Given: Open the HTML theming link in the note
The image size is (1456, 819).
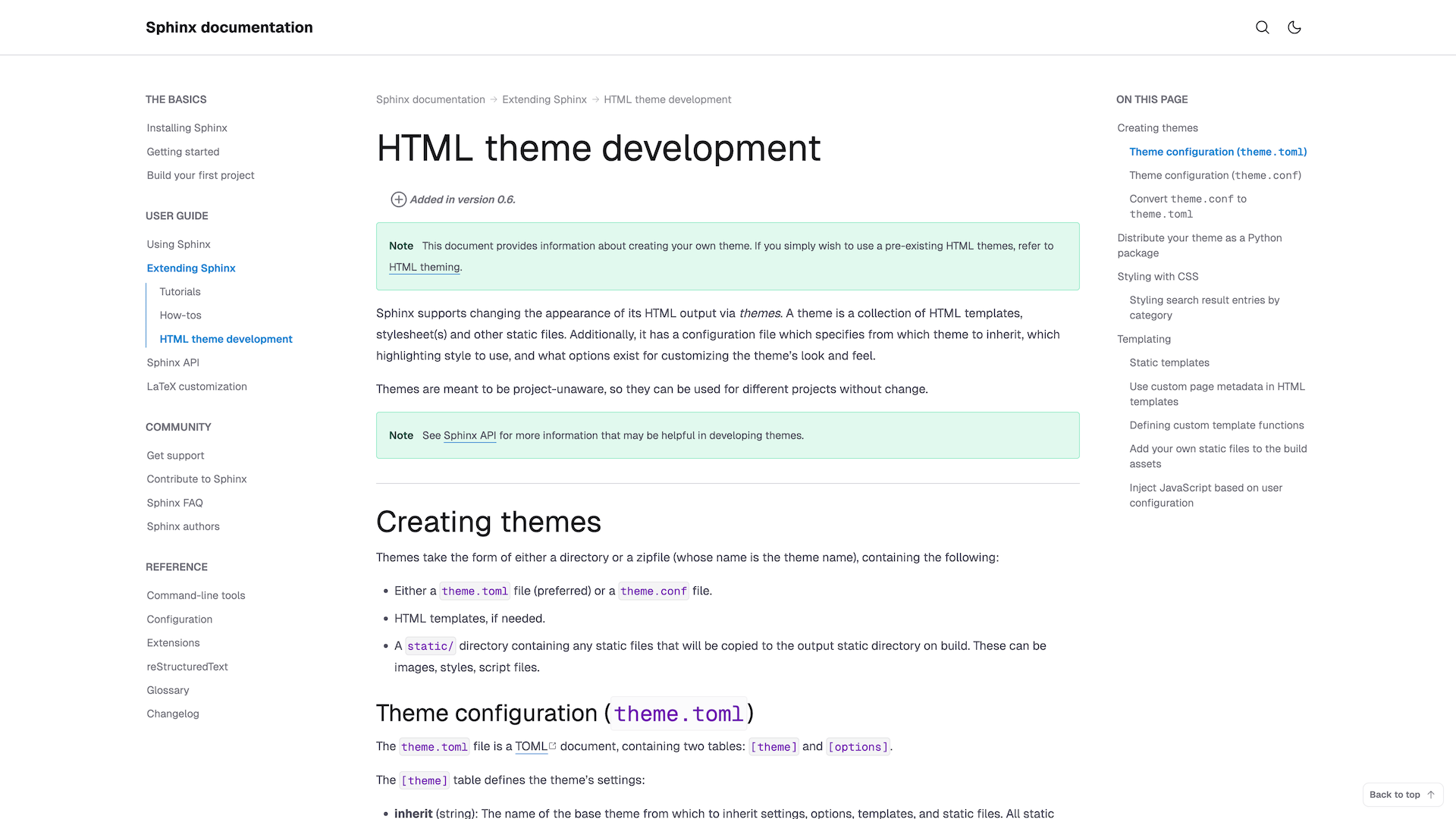Looking at the screenshot, I should (x=424, y=267).
